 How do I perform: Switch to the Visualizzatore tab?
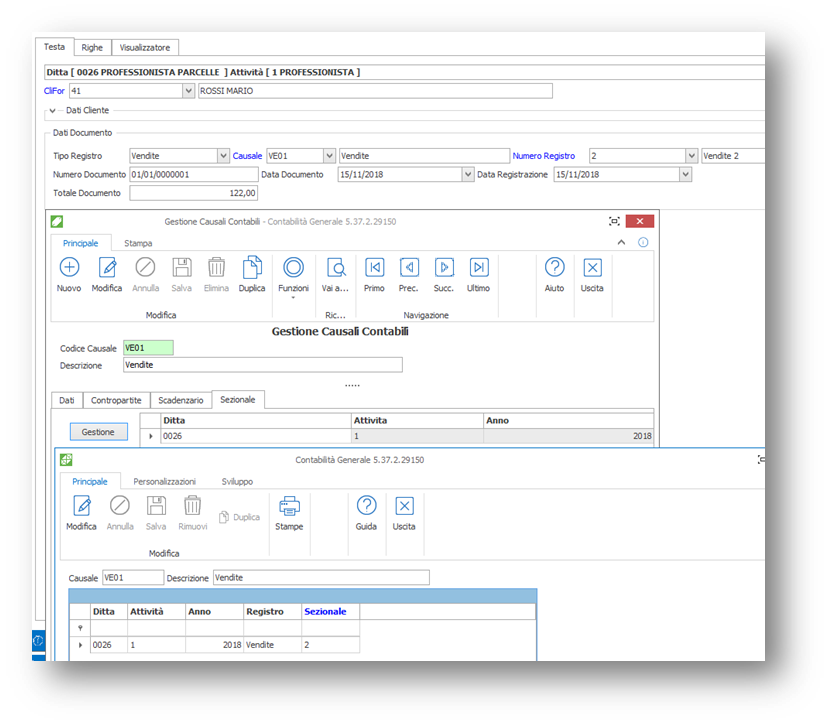pyautogui.click(x=145, y=48)
